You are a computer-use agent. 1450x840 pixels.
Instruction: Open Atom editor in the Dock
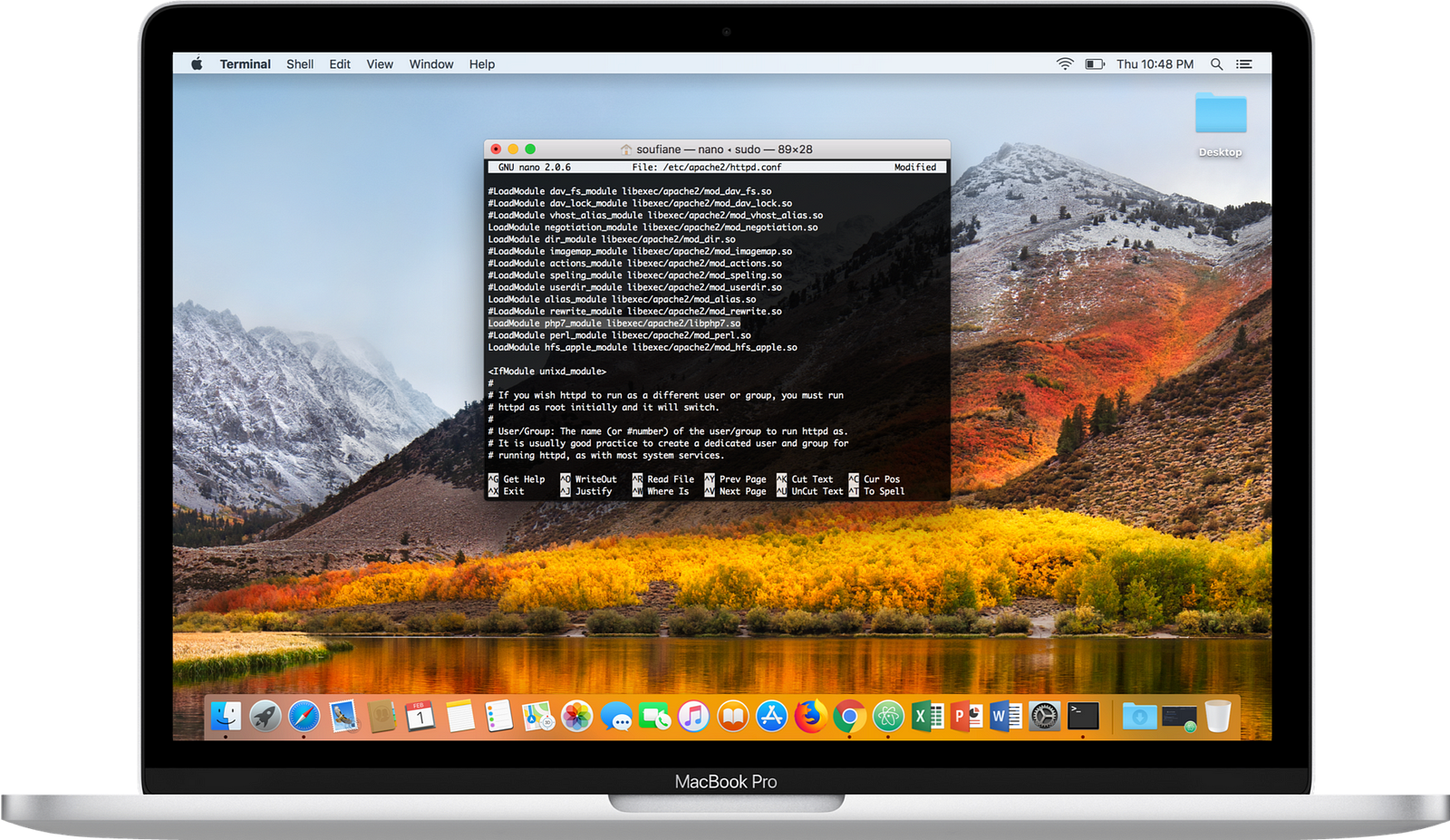(x=888, y=717)
